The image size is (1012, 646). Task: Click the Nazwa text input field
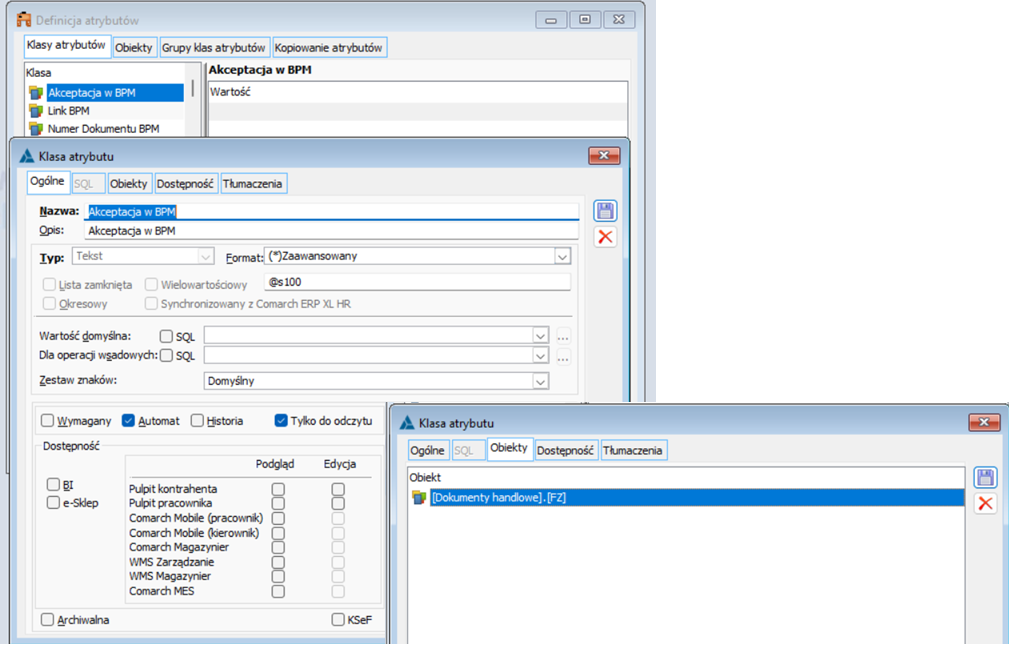(330, 211)
